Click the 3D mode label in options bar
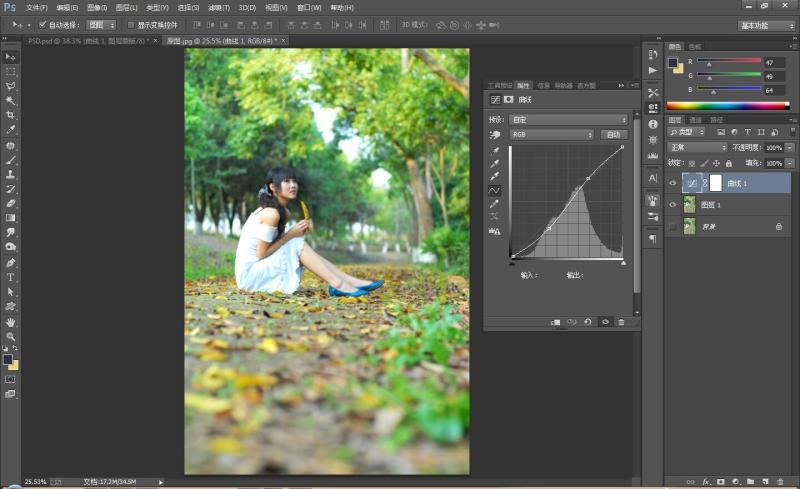This screenshot has width=800, height=489. pos(414,25)
